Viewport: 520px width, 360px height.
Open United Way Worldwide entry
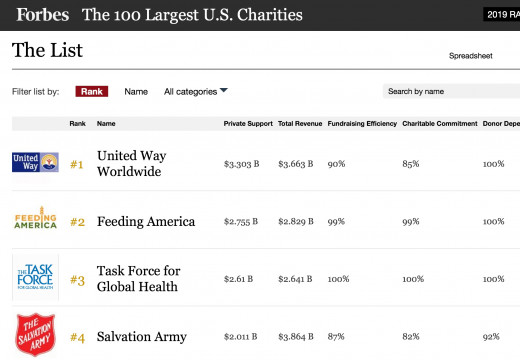point(132,163)
